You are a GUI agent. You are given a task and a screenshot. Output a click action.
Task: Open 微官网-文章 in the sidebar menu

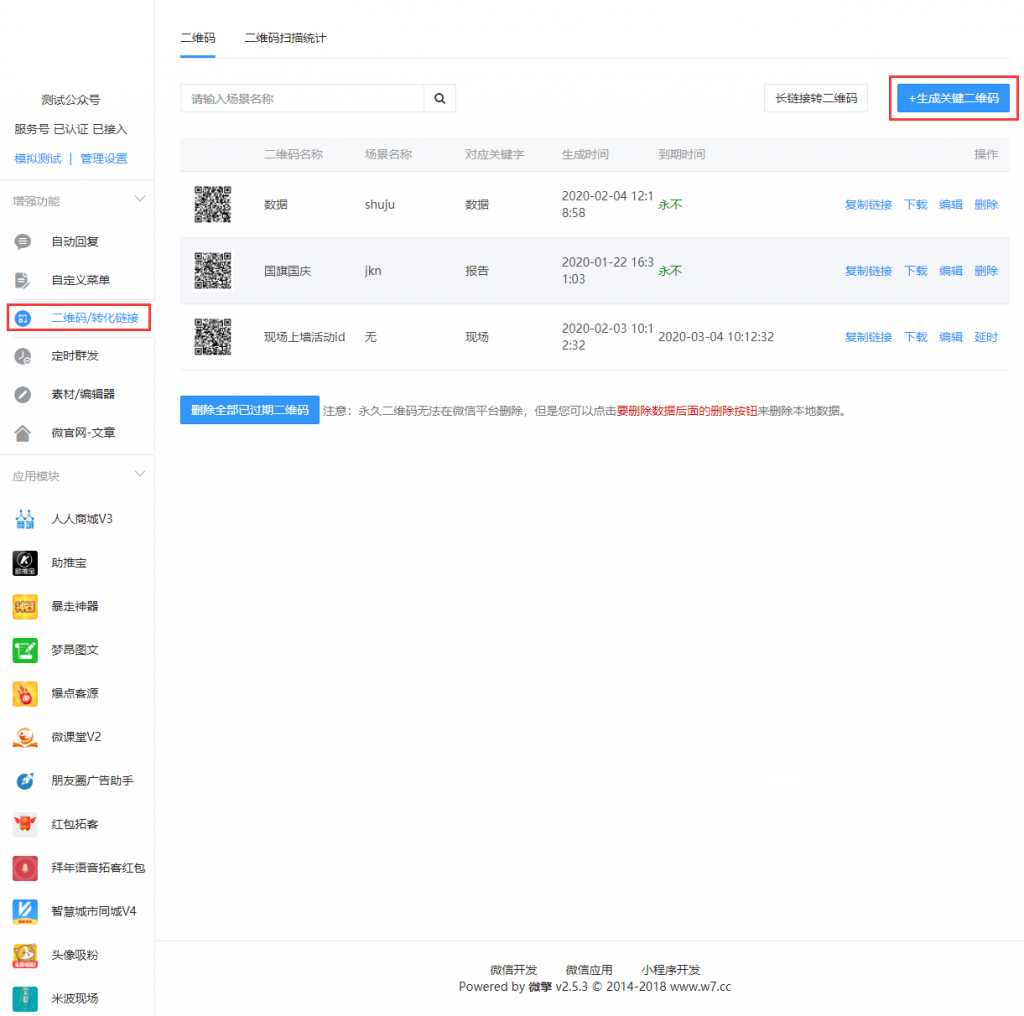click(x=83, y=433)
